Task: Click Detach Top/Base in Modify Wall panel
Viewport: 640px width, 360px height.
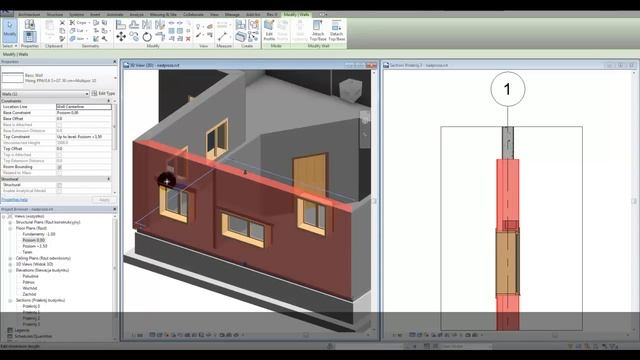Action: click(337, 30)
